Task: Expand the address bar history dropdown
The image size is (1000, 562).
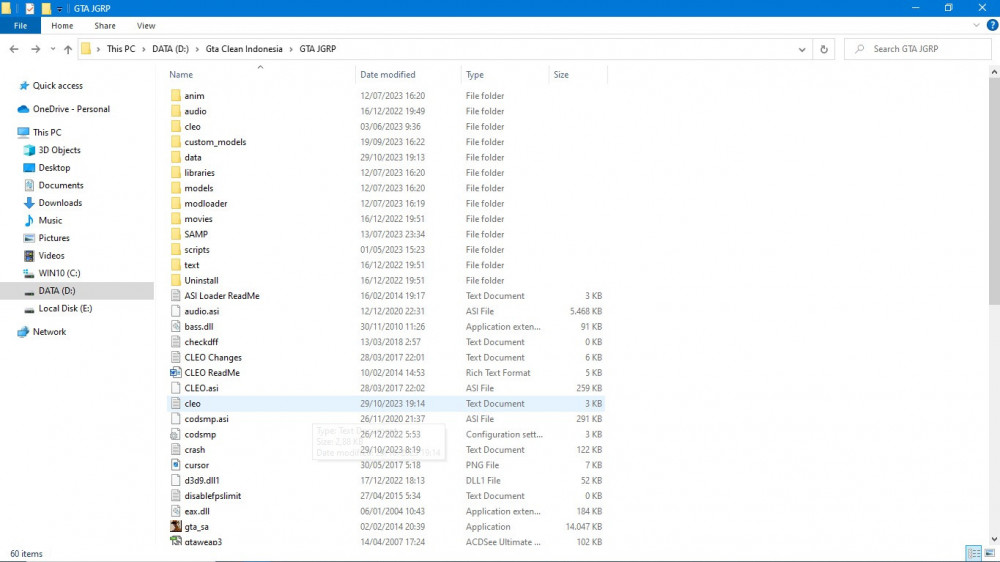Action: 802,49
